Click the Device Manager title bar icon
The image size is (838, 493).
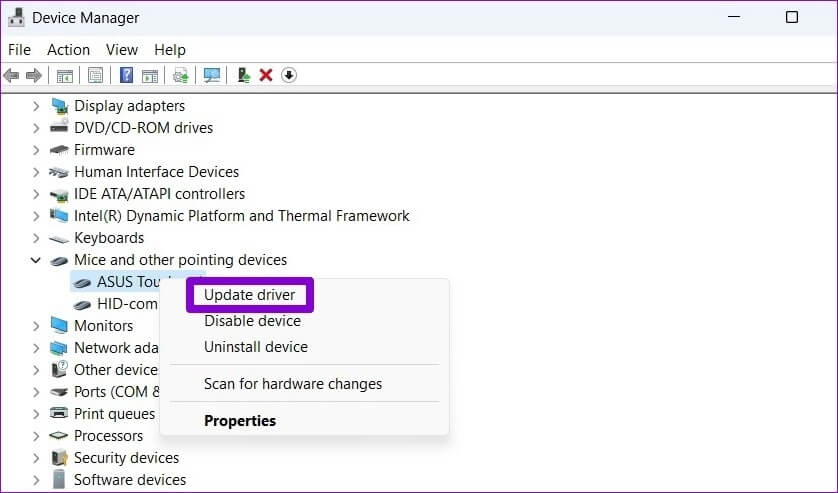click(x=16, y=18)
